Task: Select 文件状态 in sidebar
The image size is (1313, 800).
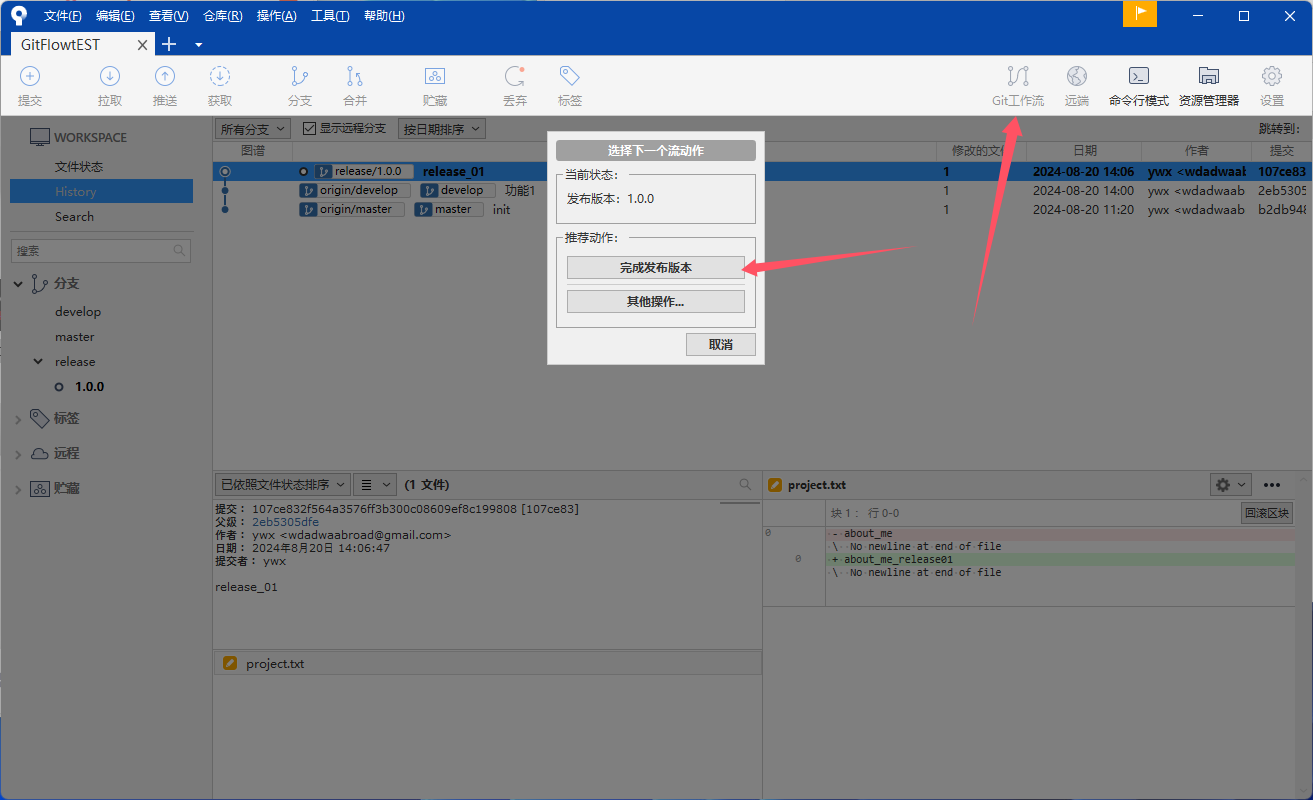Action: tap(79, 167)
